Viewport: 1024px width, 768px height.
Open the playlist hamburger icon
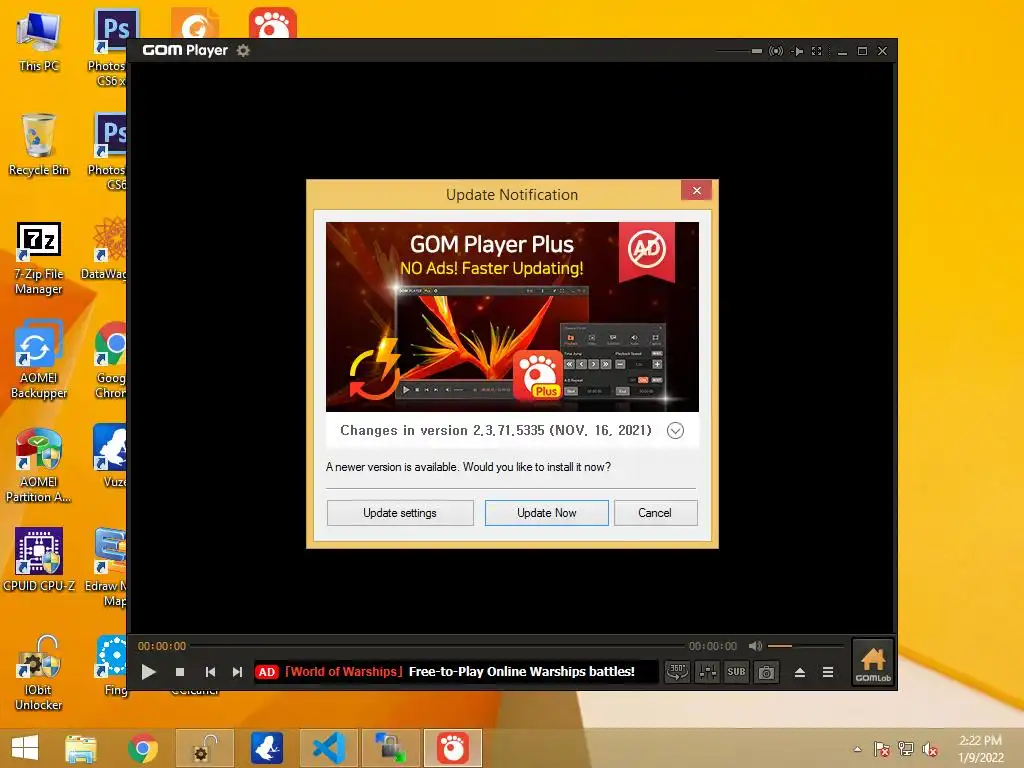[828, 672]
